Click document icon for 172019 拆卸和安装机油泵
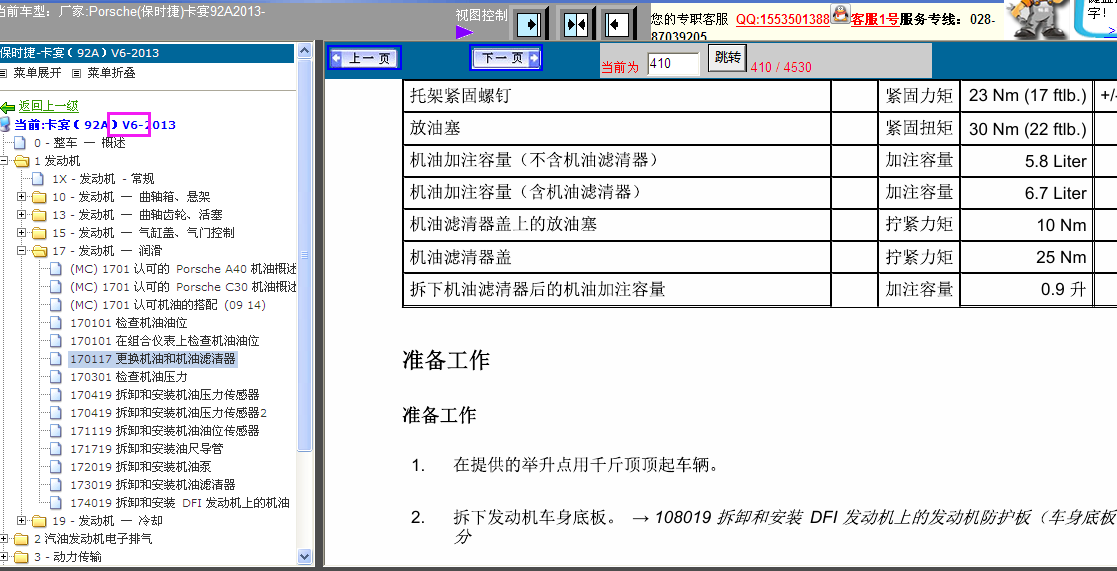Image resolution: width=1117 pixels, height=571 pixels. coord(56,467)
